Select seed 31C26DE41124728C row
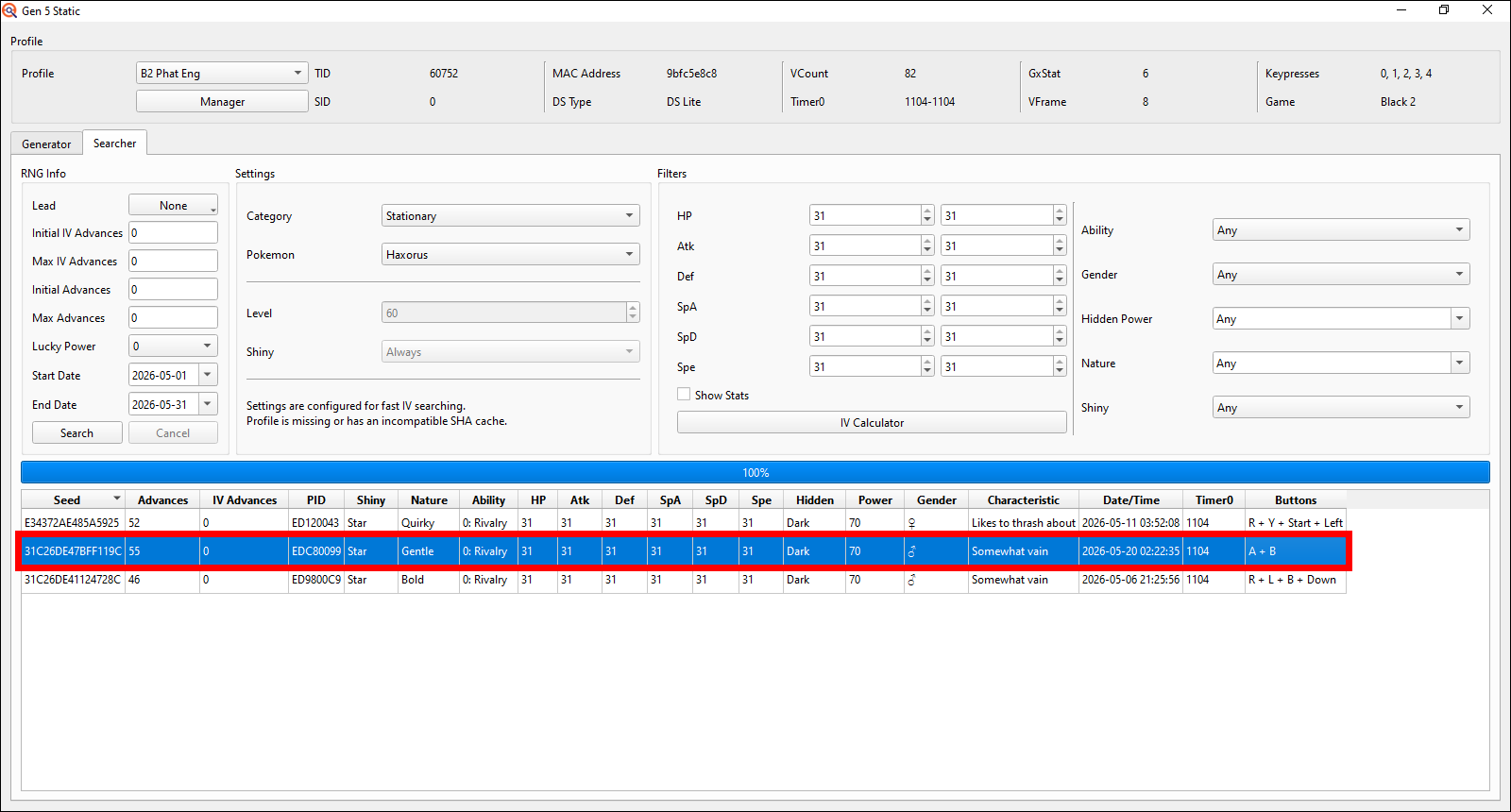 coord(684,579)
